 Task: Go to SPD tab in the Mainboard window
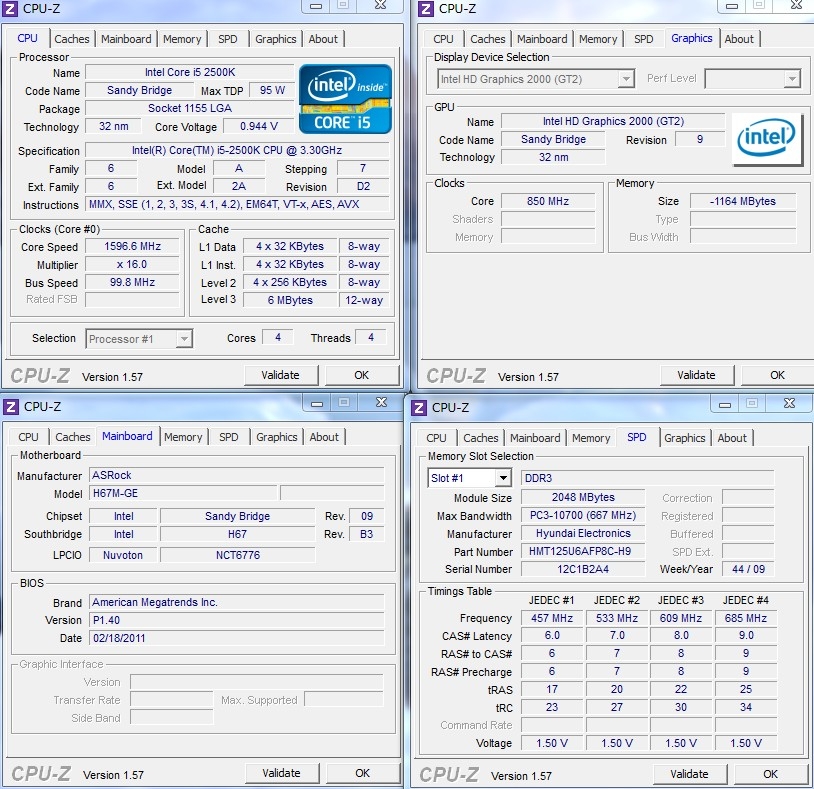[229, 437]
